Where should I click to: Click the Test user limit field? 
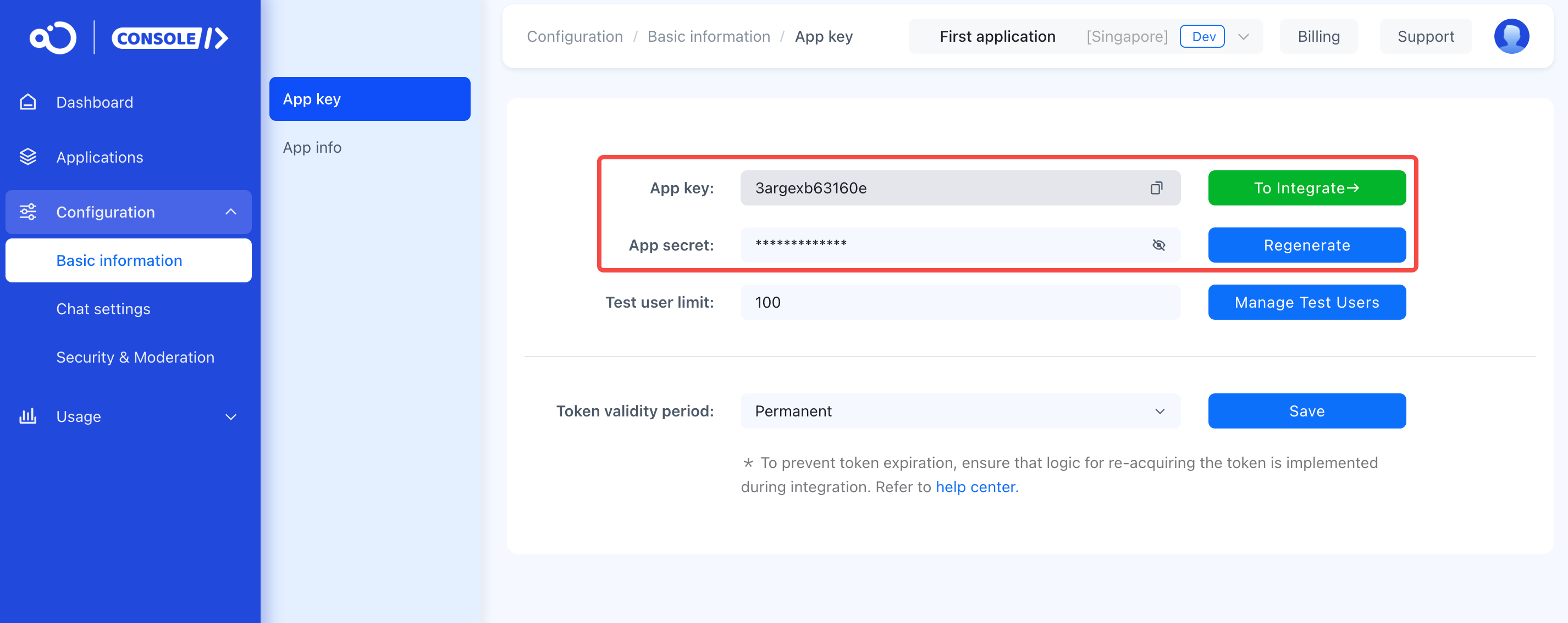960,302
